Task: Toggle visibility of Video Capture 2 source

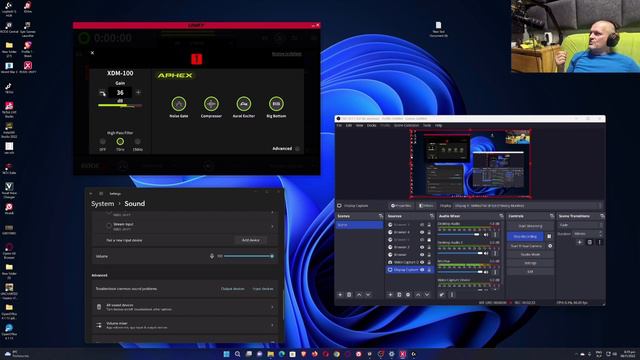Action: 422,262
